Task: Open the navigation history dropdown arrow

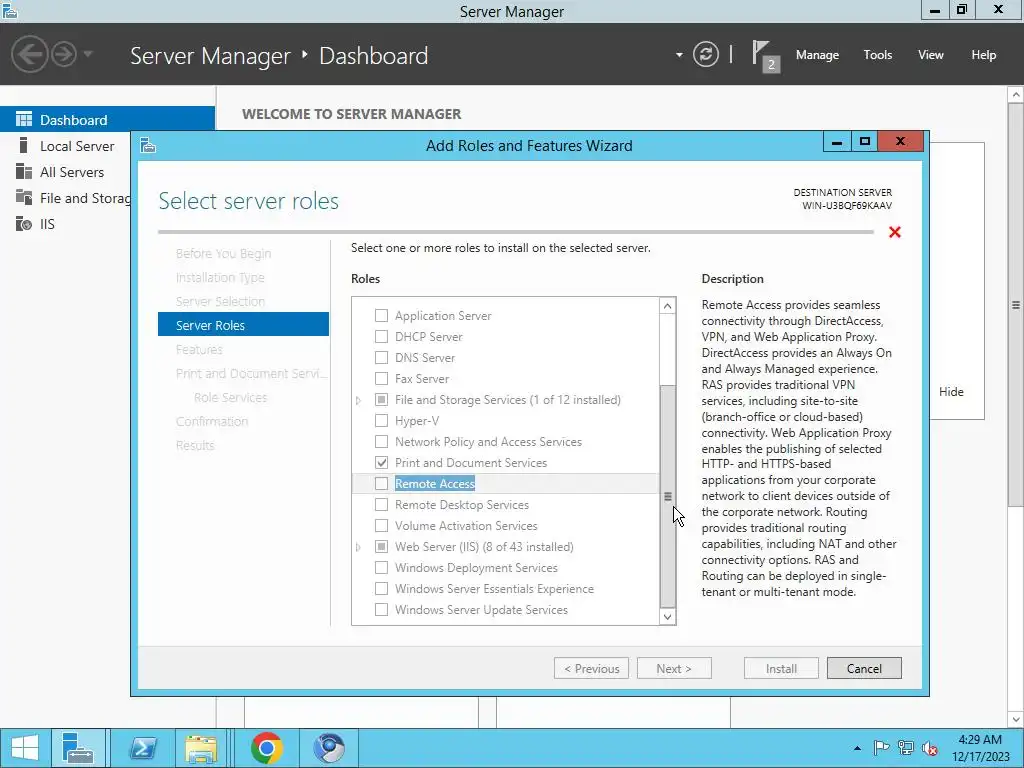Action: (x=88, y=54)
